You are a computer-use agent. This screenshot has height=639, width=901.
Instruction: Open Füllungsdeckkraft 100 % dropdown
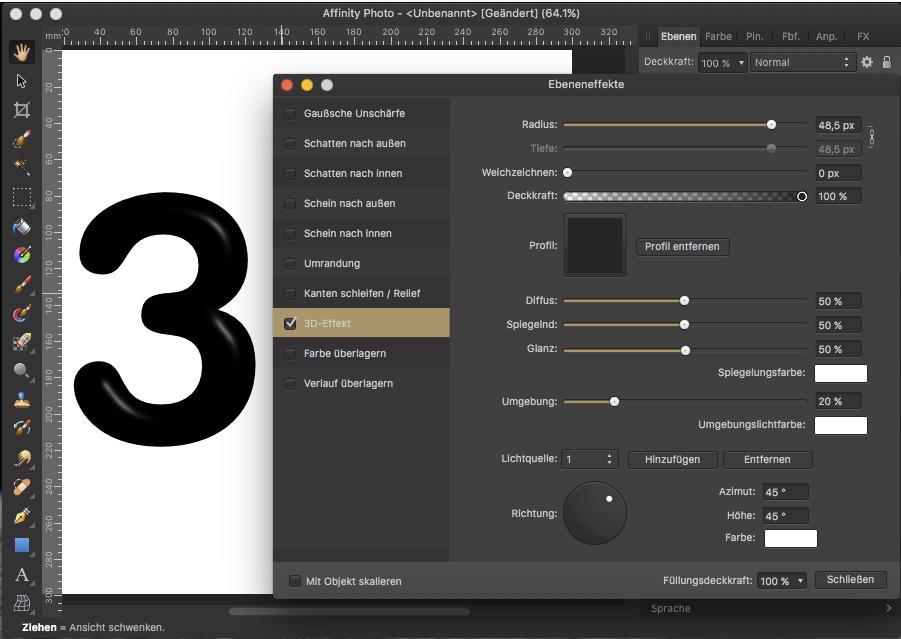pyautogui.click(x=782, y=581)
